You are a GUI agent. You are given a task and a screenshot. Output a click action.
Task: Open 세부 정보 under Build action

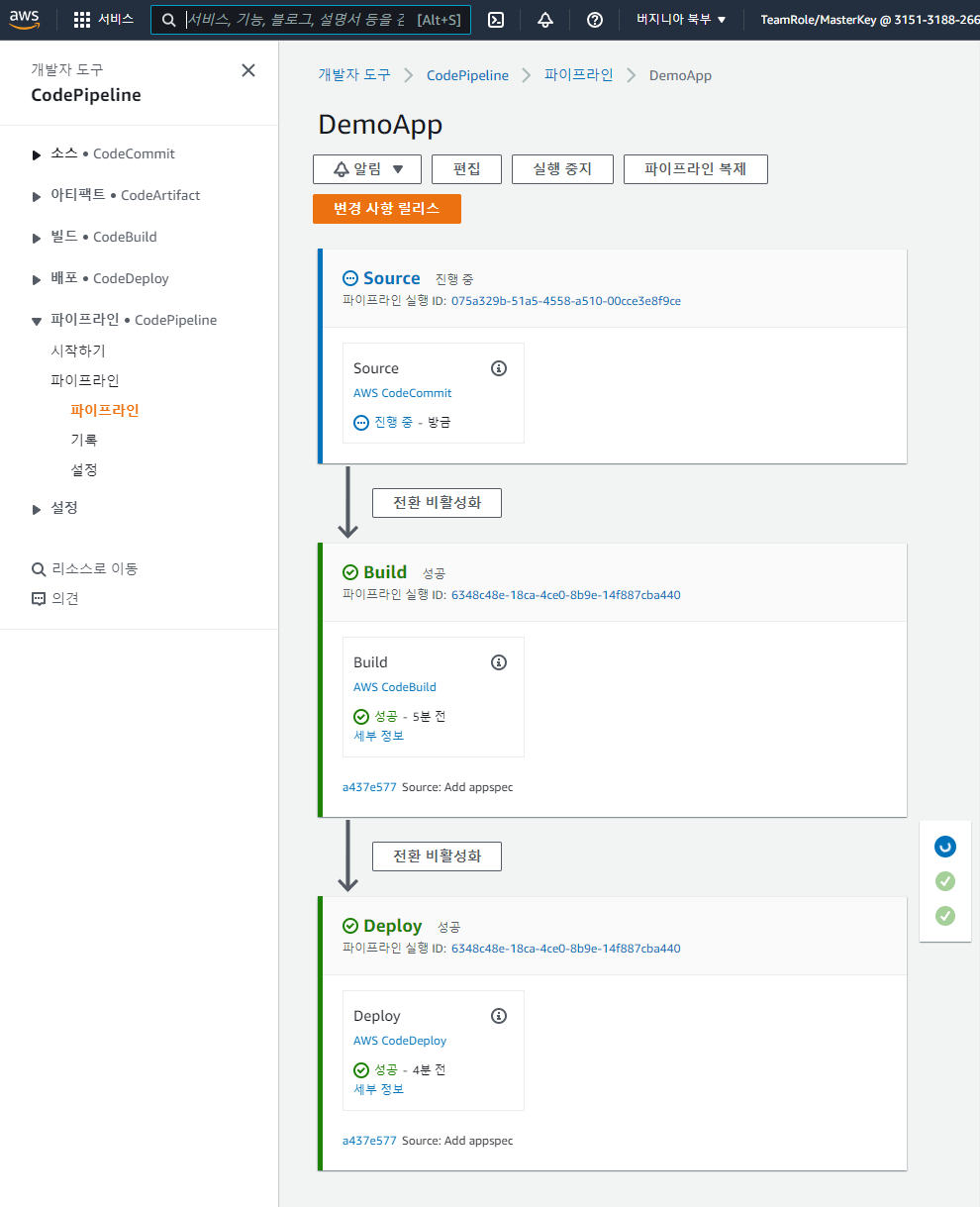click(x=379, y=736)
